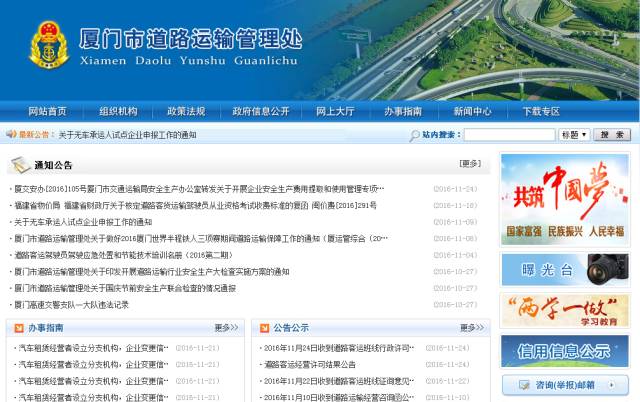Click date (2016-11-22) in 公告公示 panel
Image resolution: width=640 pixels, height=402 pixels.
pyautogui.click(x=447, y=381)
